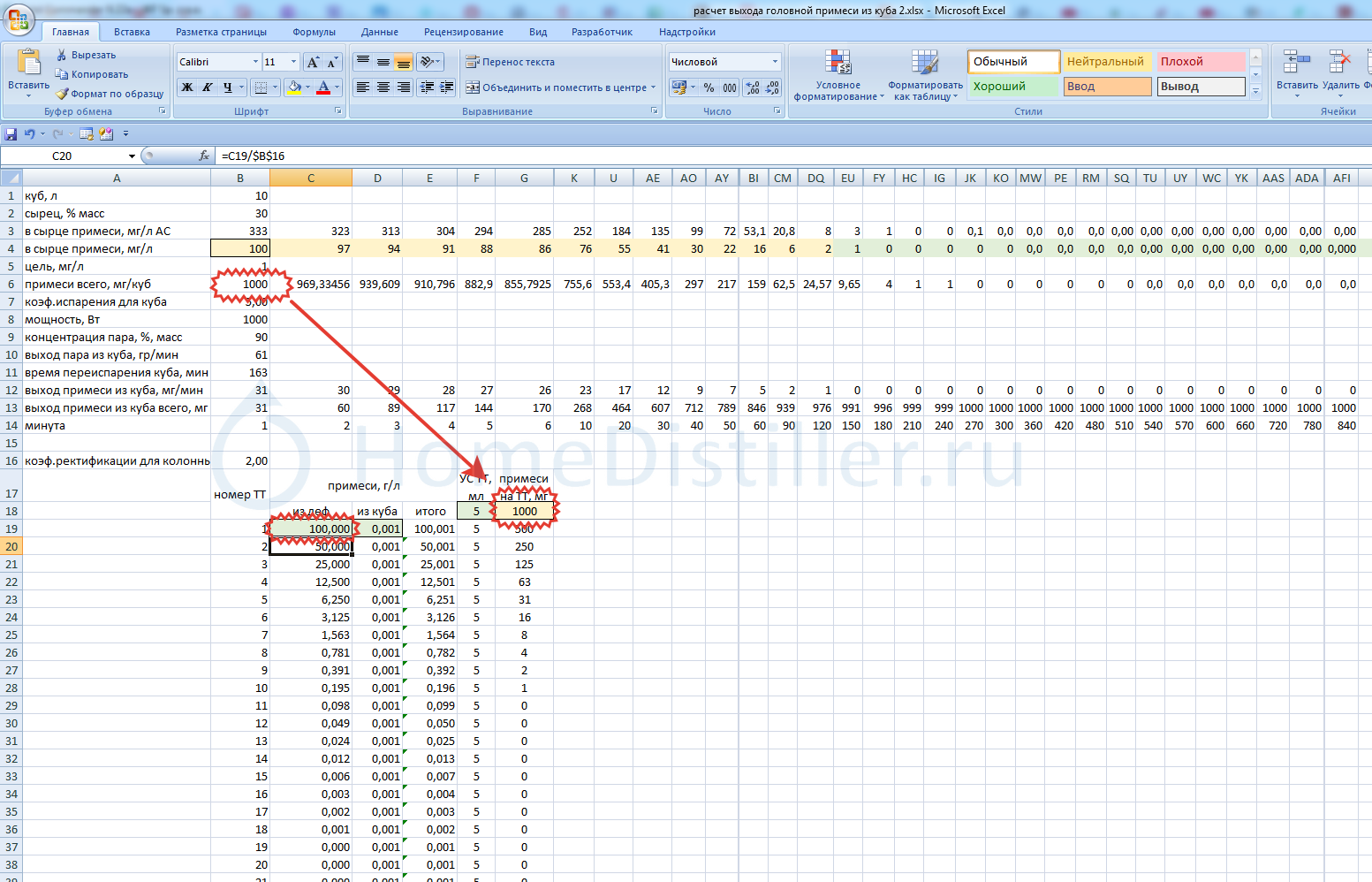Click the percent style icon

[709, 87]
